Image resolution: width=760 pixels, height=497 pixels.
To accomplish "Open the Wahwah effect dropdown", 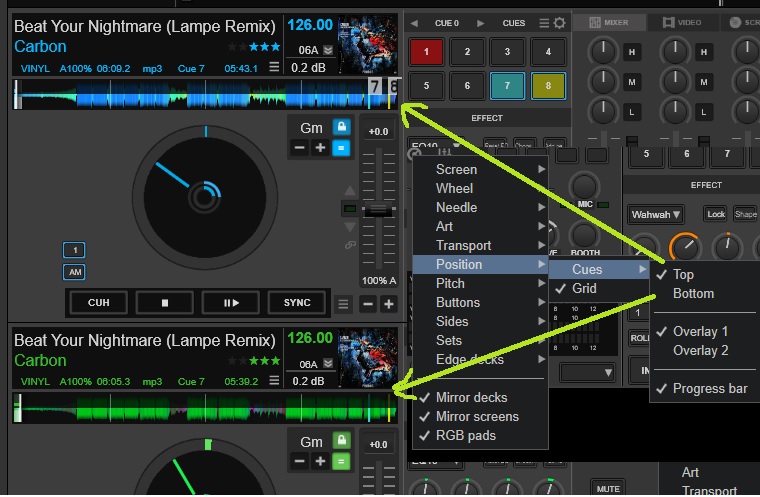I will pyautogui.click(x=656, y=214).
